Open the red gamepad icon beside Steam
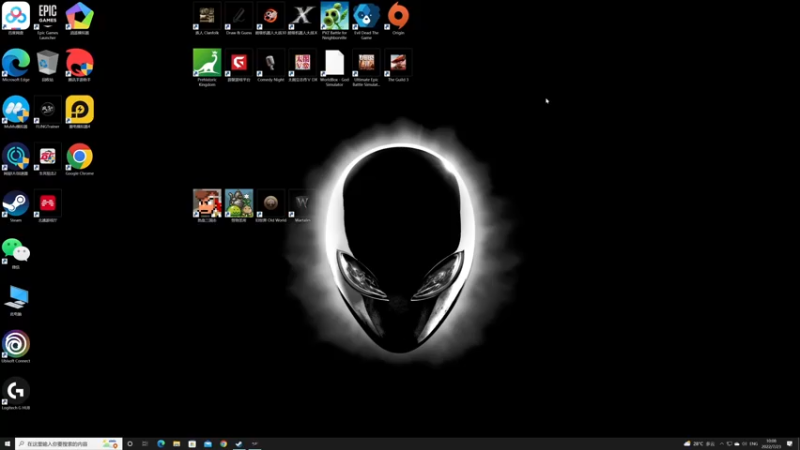This screenshot has width=800, height=450. click(x=47, y=204)
